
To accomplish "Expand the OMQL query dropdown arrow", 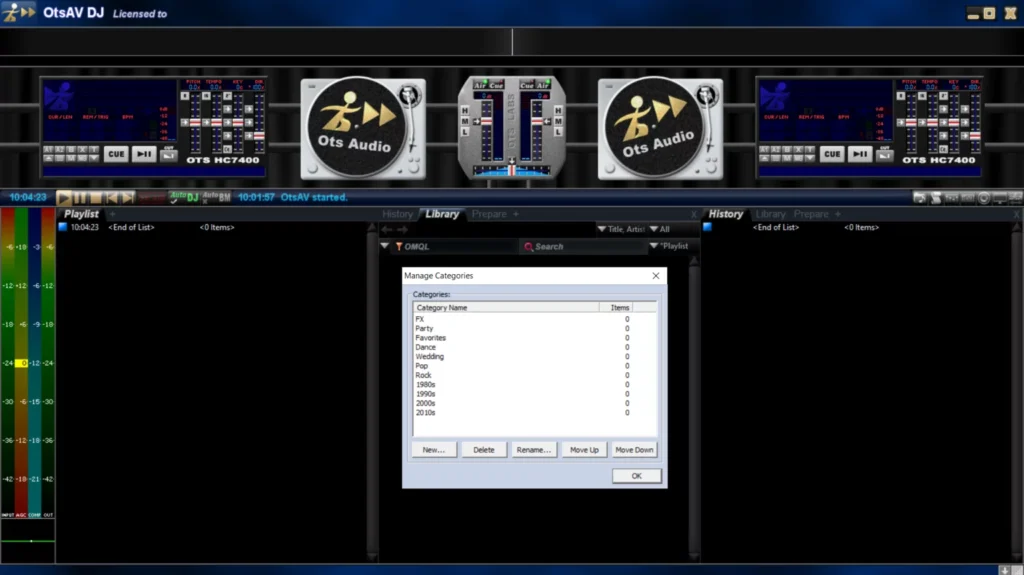I will (385, 246).
